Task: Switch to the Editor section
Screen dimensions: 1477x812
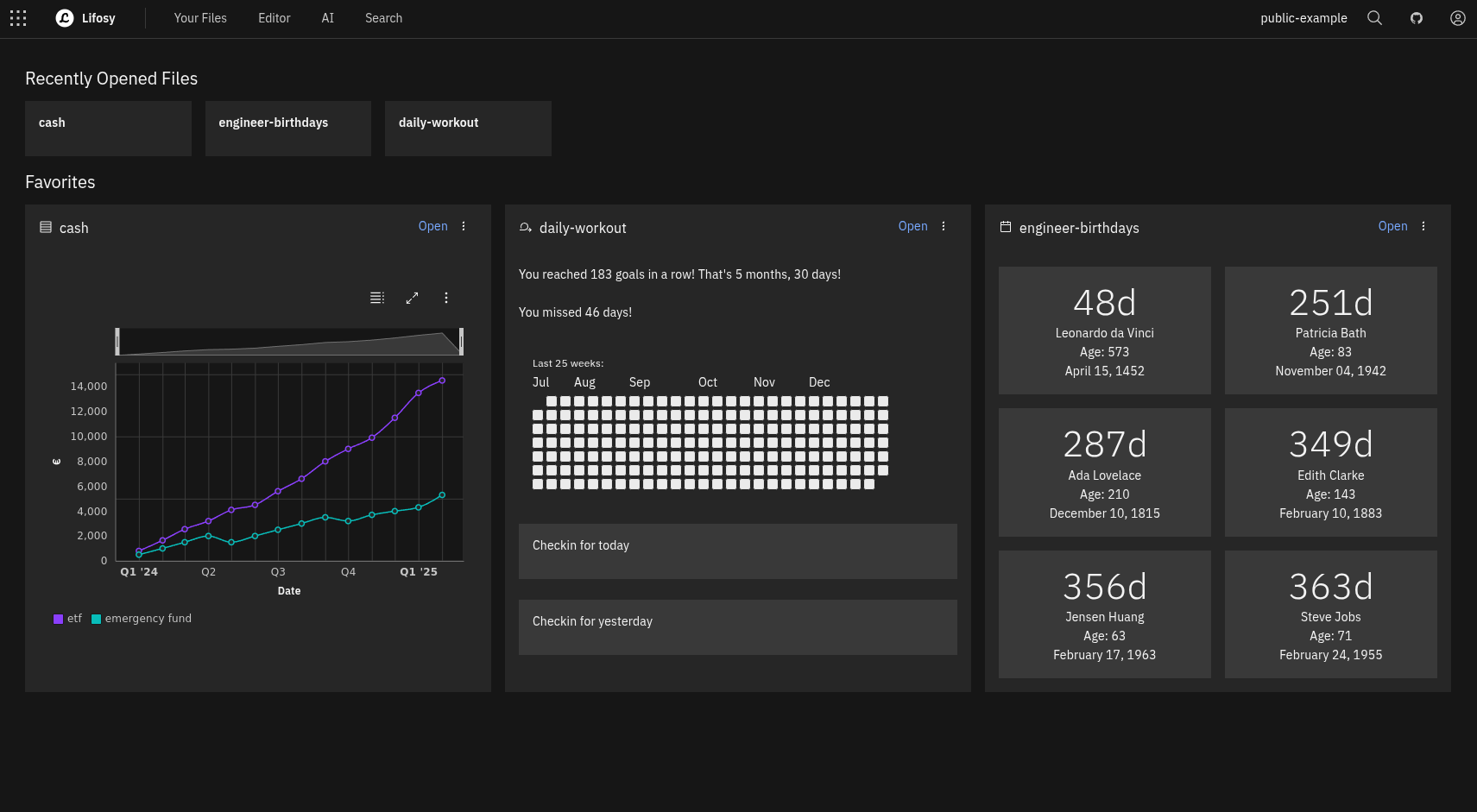Action: [x=274, y=17]
